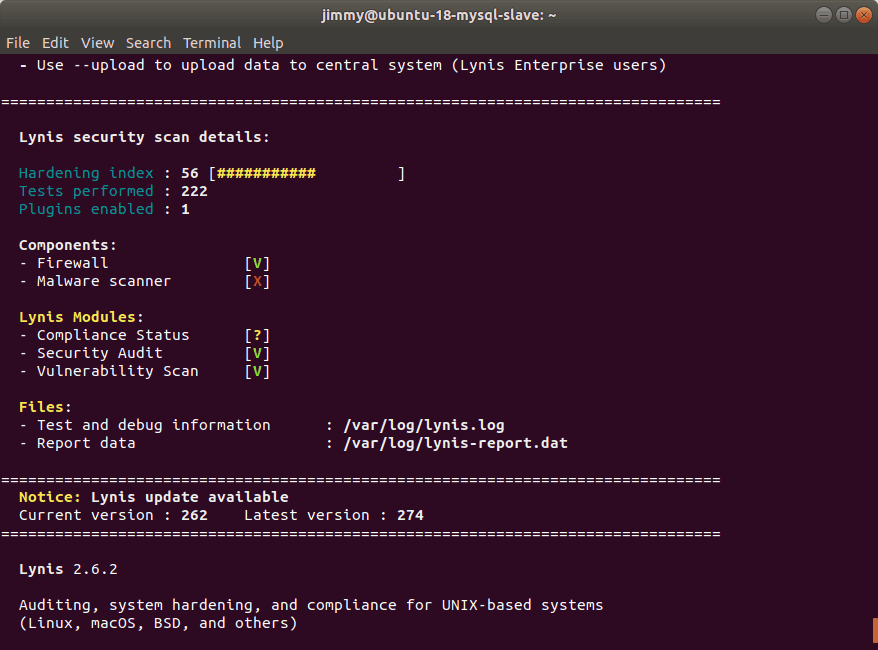Close the terminal window
878x650 pixels.
coord(864,15)
